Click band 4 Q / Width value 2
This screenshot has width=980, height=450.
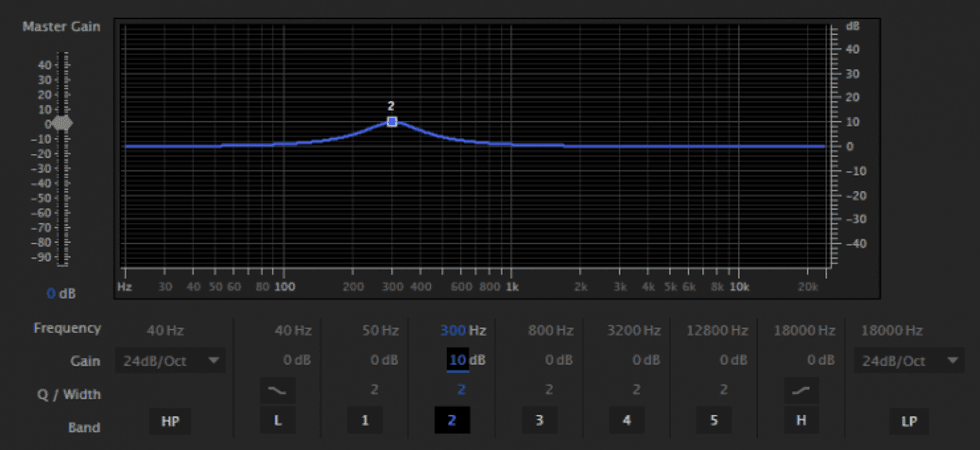636,389
